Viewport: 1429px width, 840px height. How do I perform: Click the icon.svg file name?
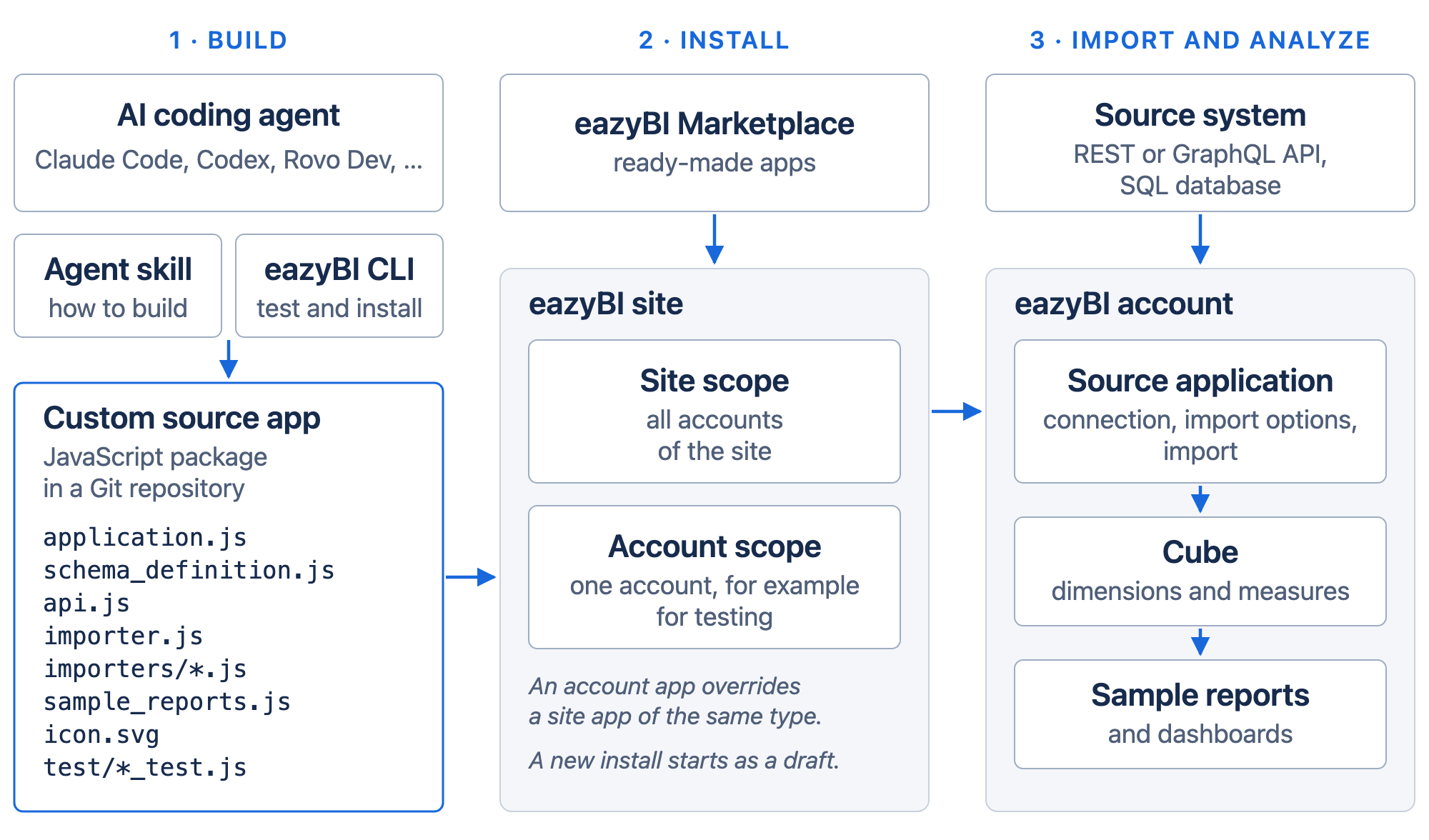click(101, 734)
